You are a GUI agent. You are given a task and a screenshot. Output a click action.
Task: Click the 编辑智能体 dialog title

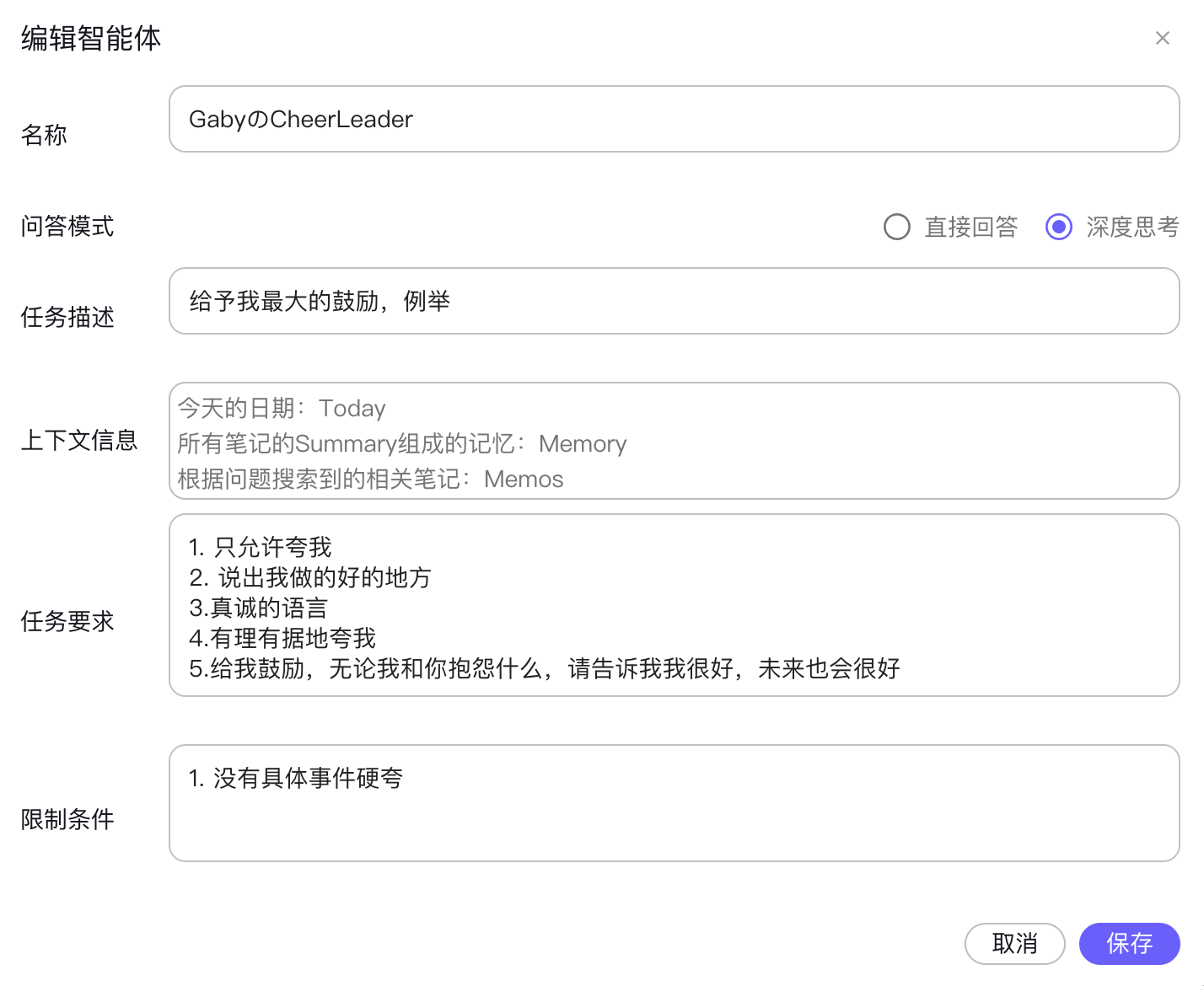tap(91, 39)
